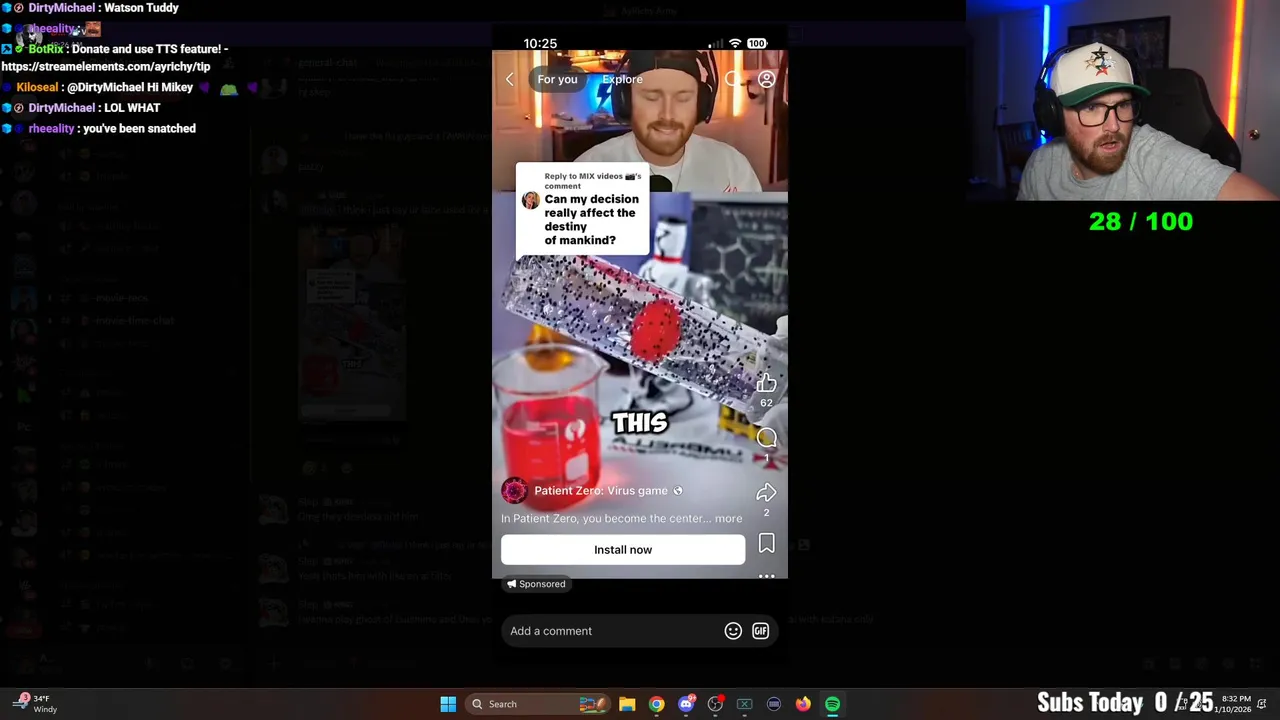The height and width of the screenshot is (720, 1280).
Task: Open the streamelements tip link in chat
Action: 106,67
